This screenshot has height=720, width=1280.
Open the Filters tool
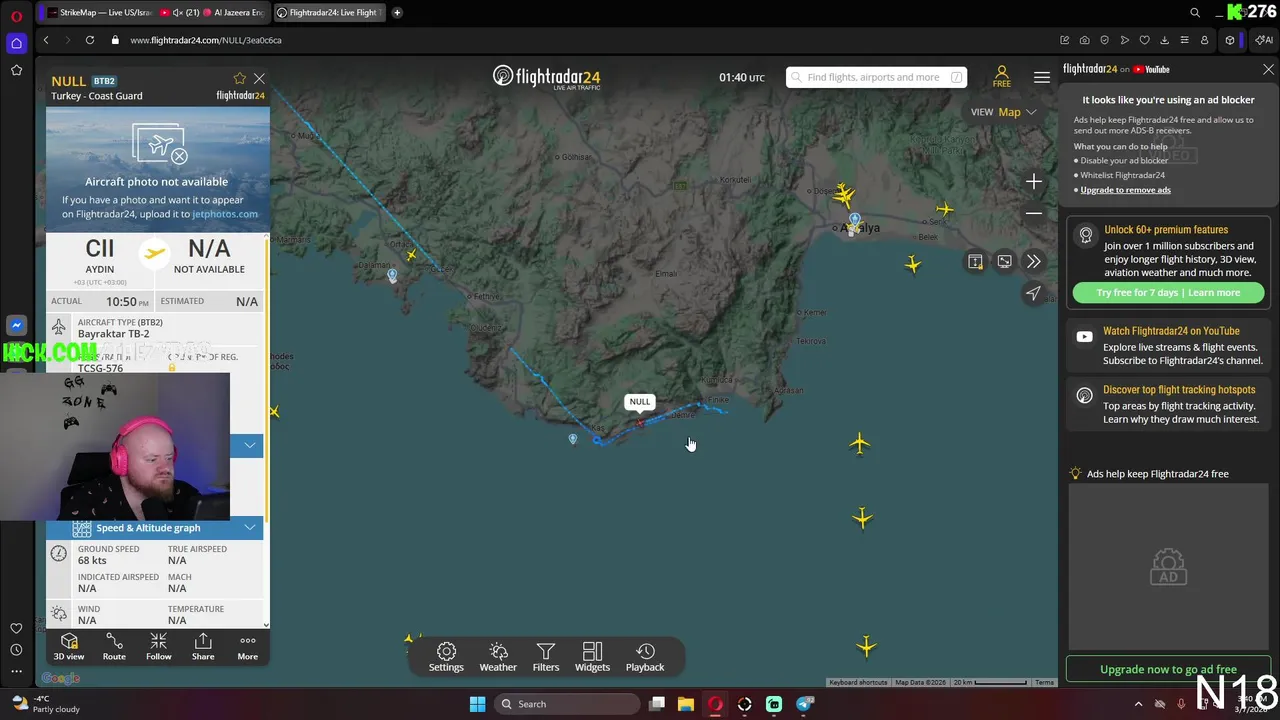tap(546, 657)
